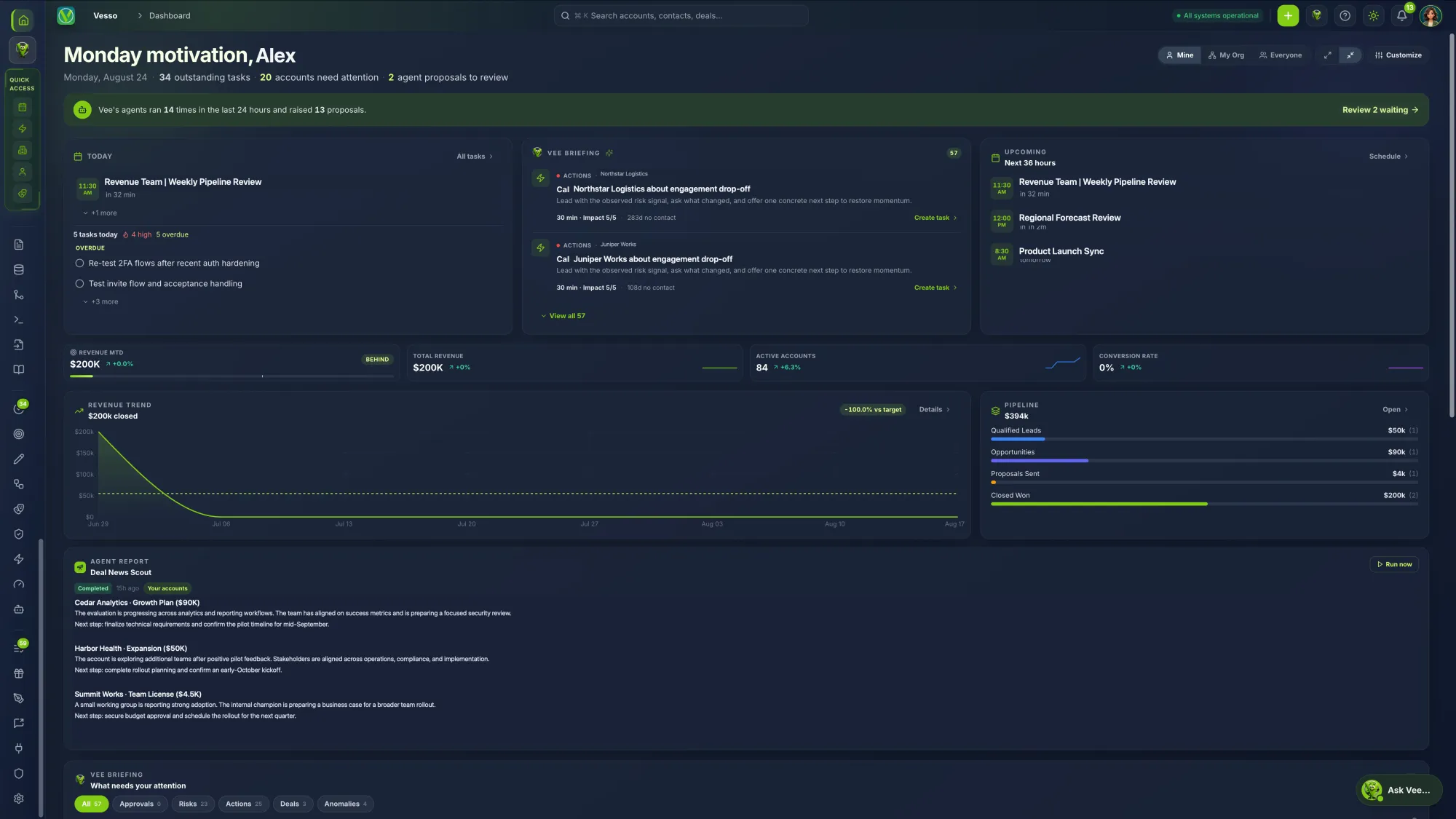Click the Closed Won pipeline bar
Screen dimensions: 1456x819
pyautogui.click(x=1203, y=504)
